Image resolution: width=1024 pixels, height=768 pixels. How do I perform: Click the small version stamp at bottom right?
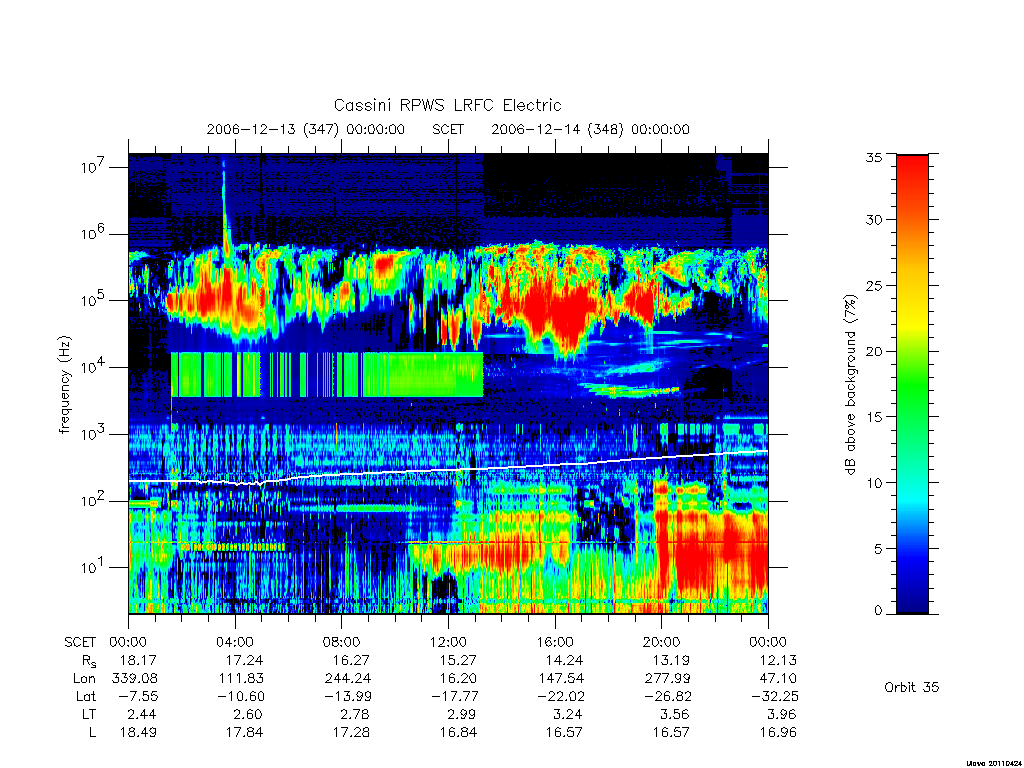993,762
